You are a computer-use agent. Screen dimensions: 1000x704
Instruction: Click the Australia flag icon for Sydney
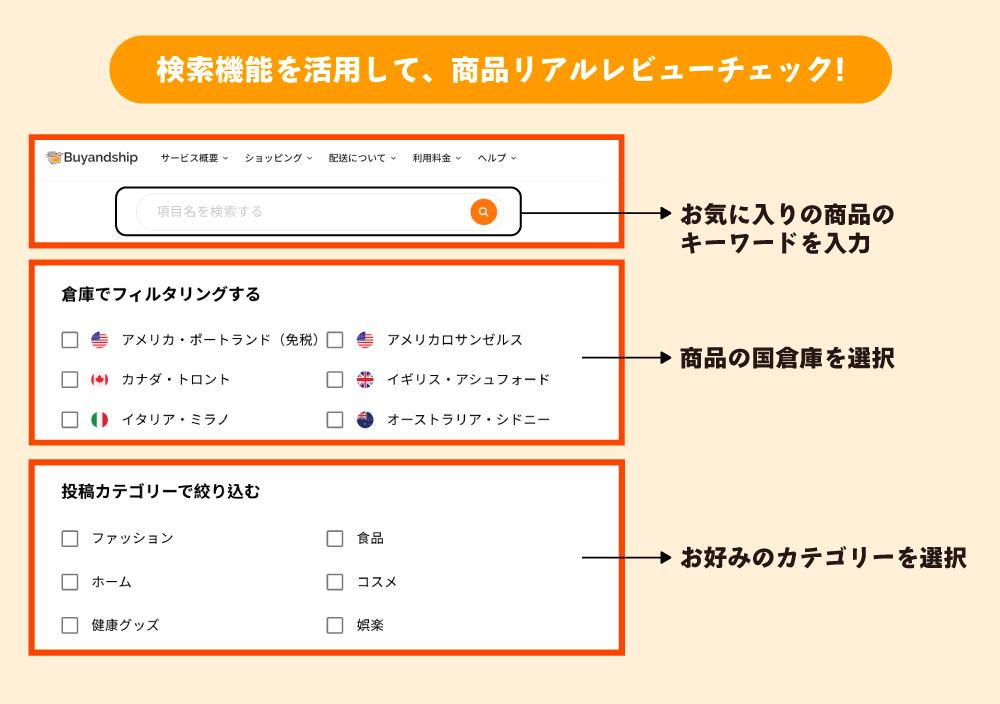click(x=365, y=420)
